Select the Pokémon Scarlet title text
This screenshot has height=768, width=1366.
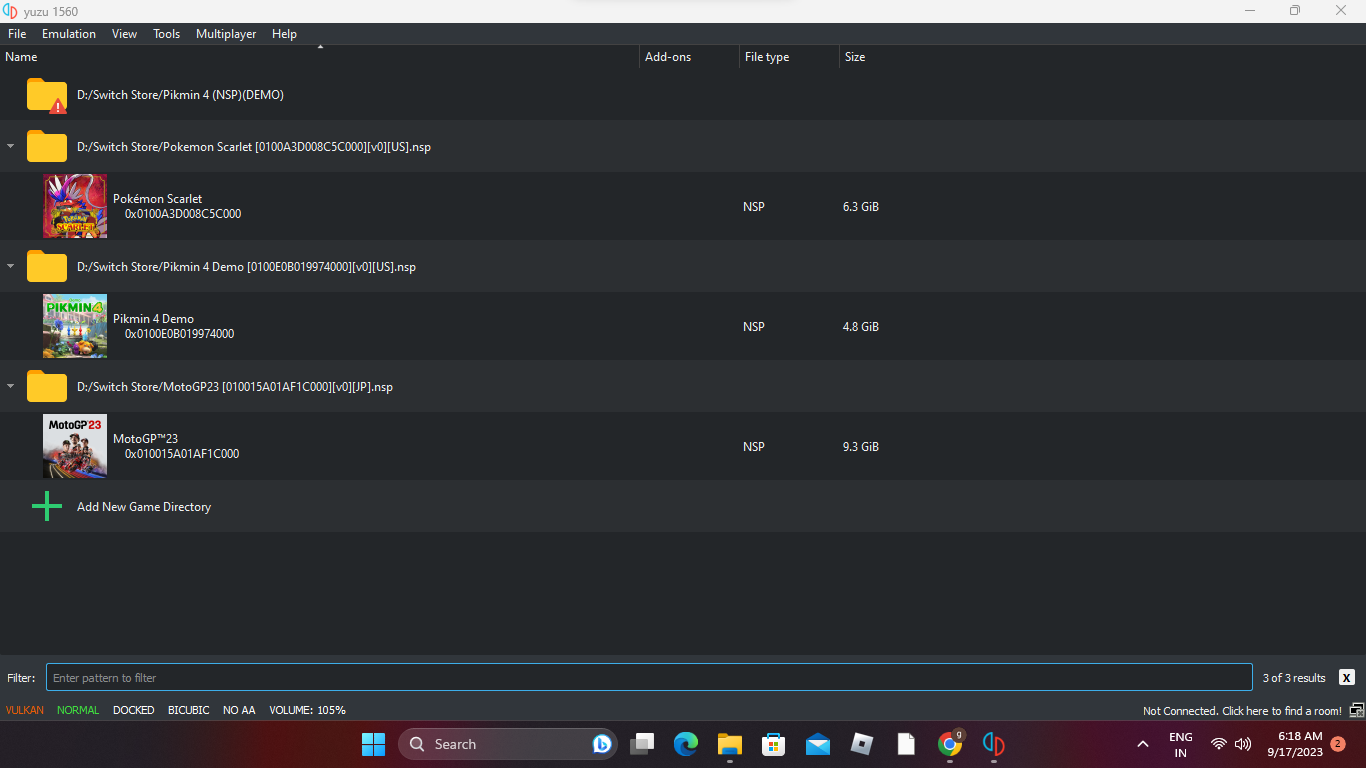(157, 199)
